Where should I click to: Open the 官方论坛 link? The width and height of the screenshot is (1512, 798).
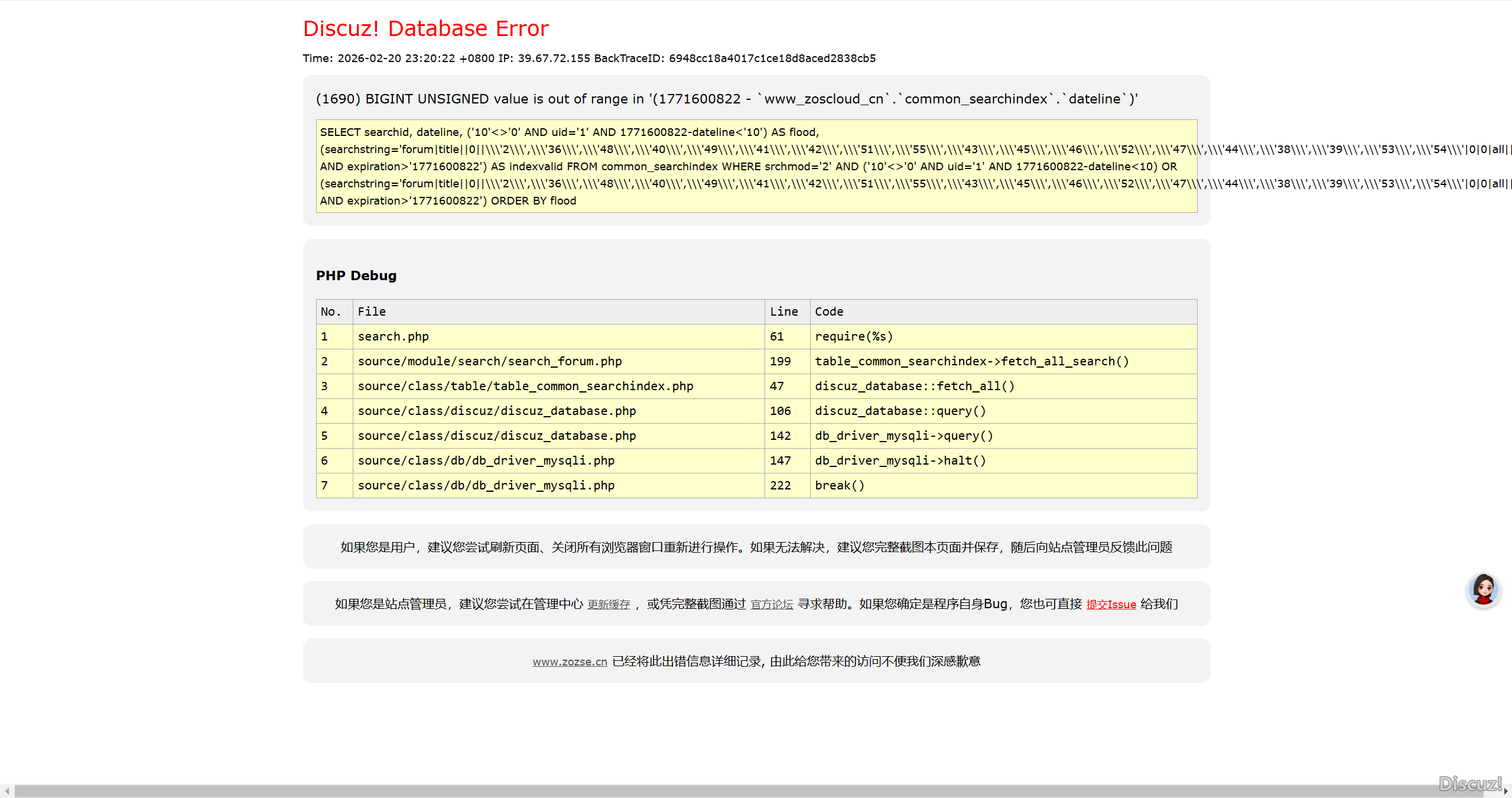click(772, 604)
